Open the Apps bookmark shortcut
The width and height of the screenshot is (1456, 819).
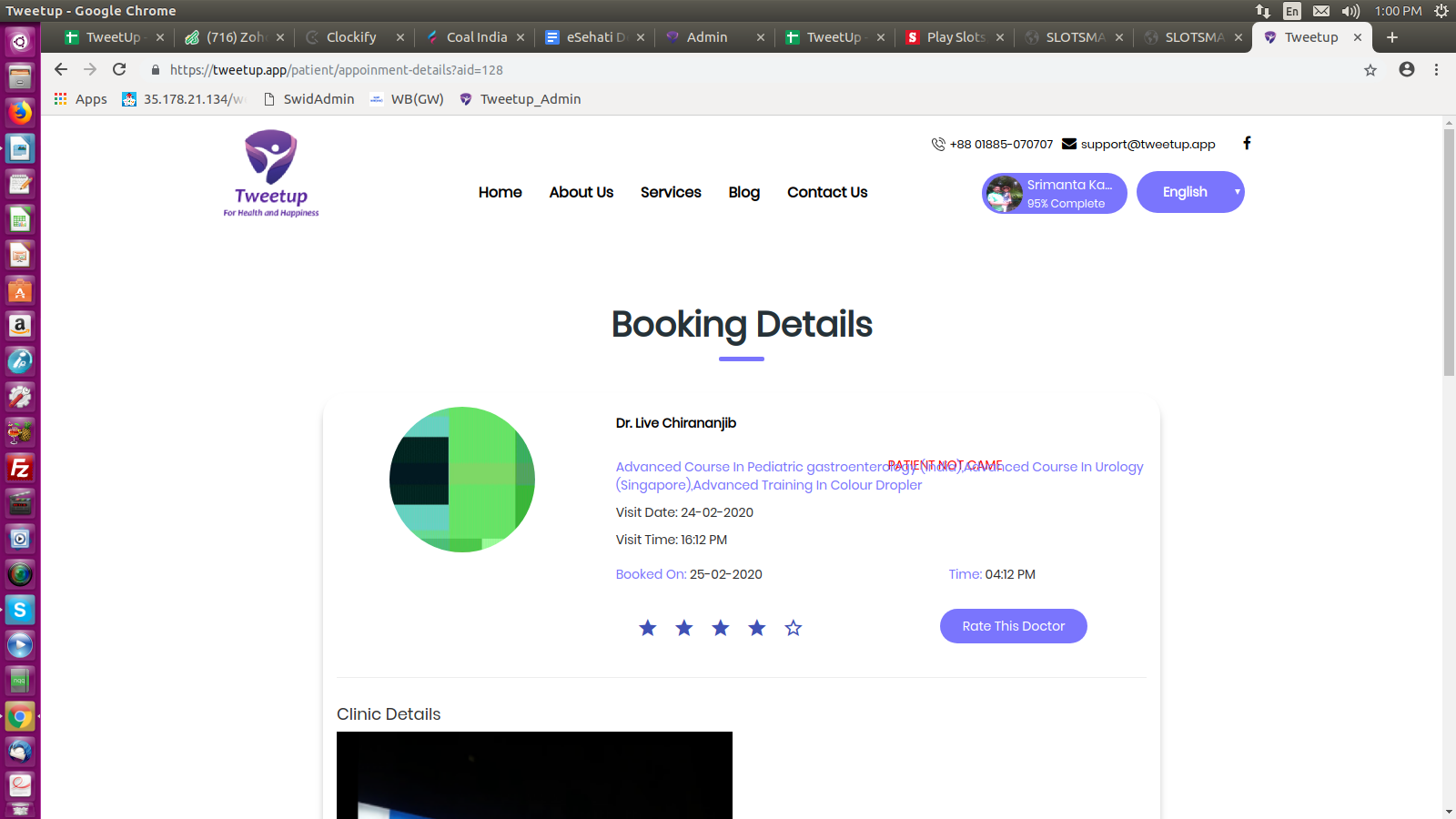[x=81, y=99]
